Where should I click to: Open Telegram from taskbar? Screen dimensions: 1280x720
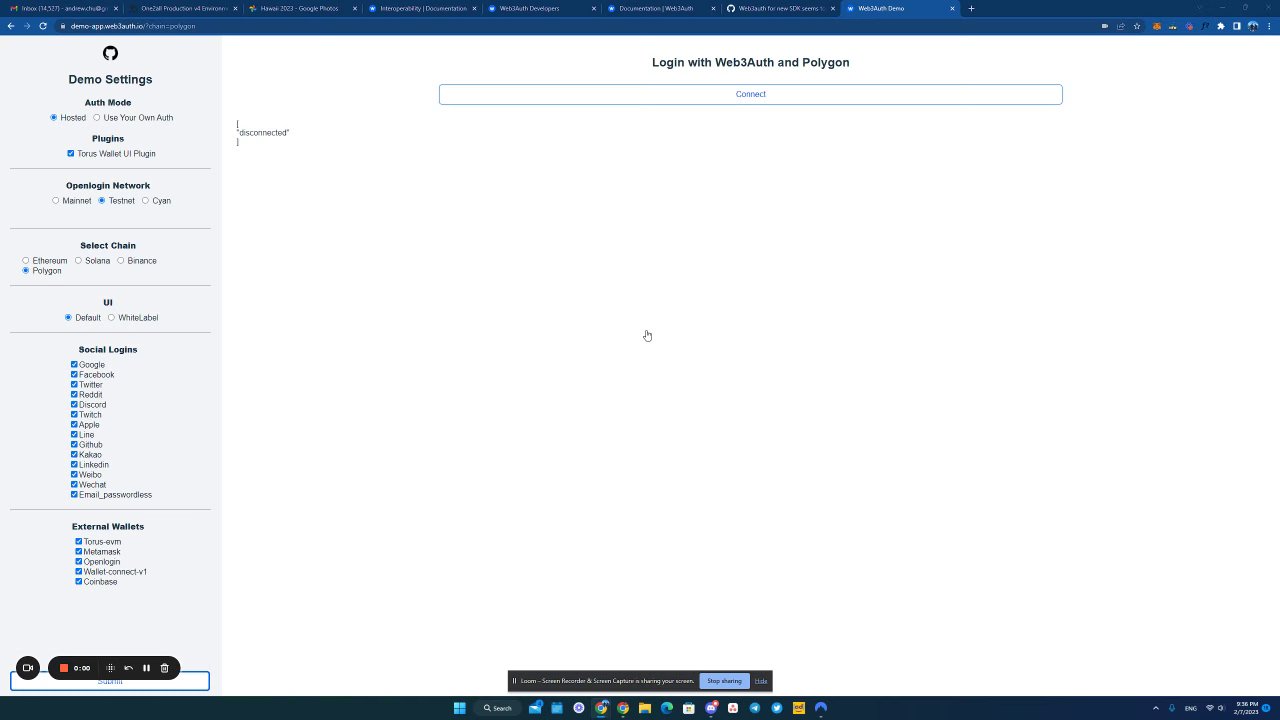click(755, 708)
